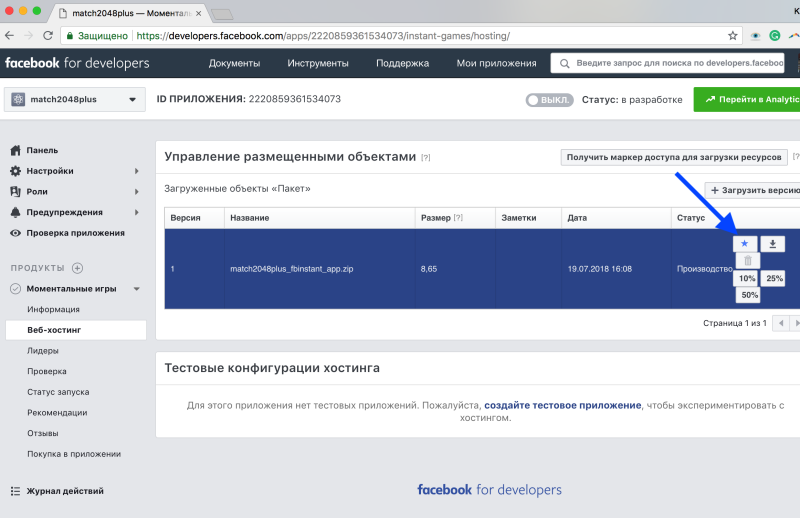Viewport: 800px width, 518px height.
Task: Download the match2048plus_fbinstant_app.zip bundle
Action: click(x=772, y=243)
